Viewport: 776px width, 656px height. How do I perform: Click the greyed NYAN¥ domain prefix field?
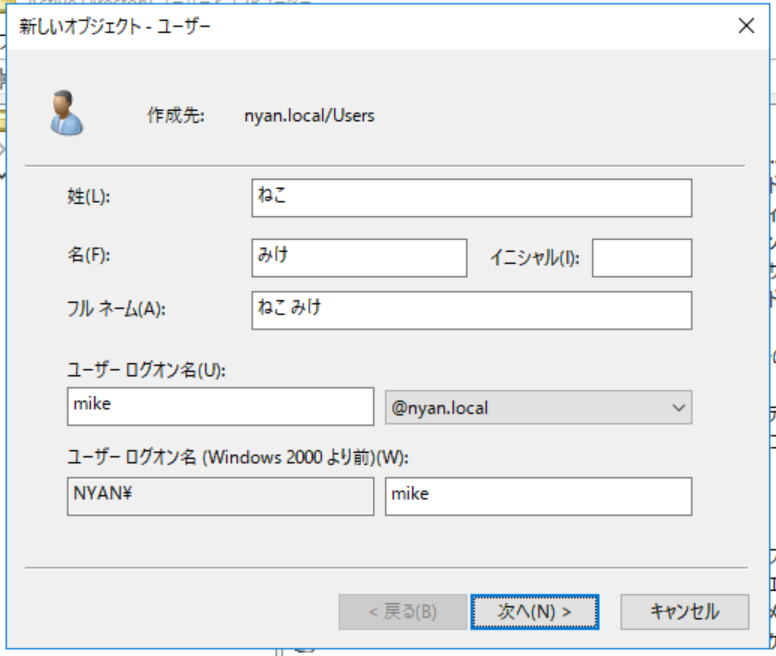[220, 496]
